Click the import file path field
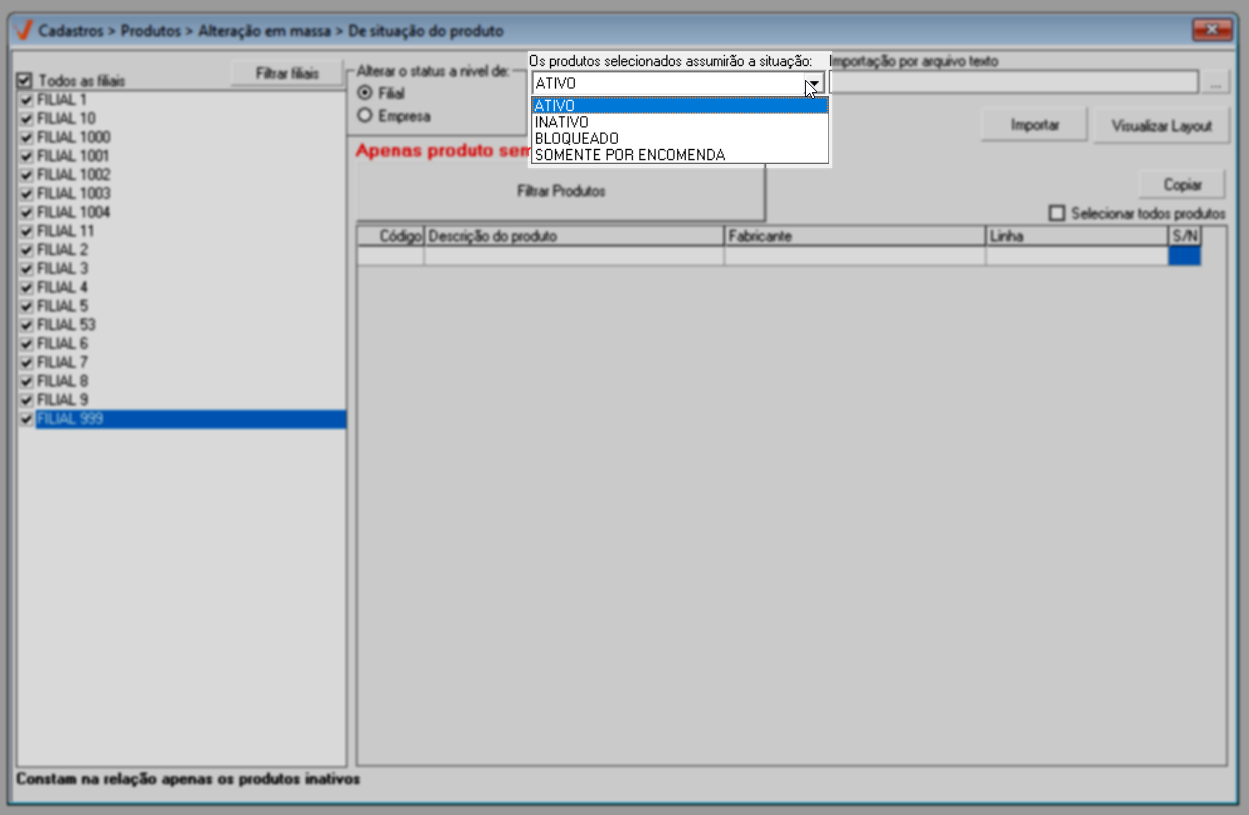The width and height of the screenshot is (1249, 815). pos(1014,83)
